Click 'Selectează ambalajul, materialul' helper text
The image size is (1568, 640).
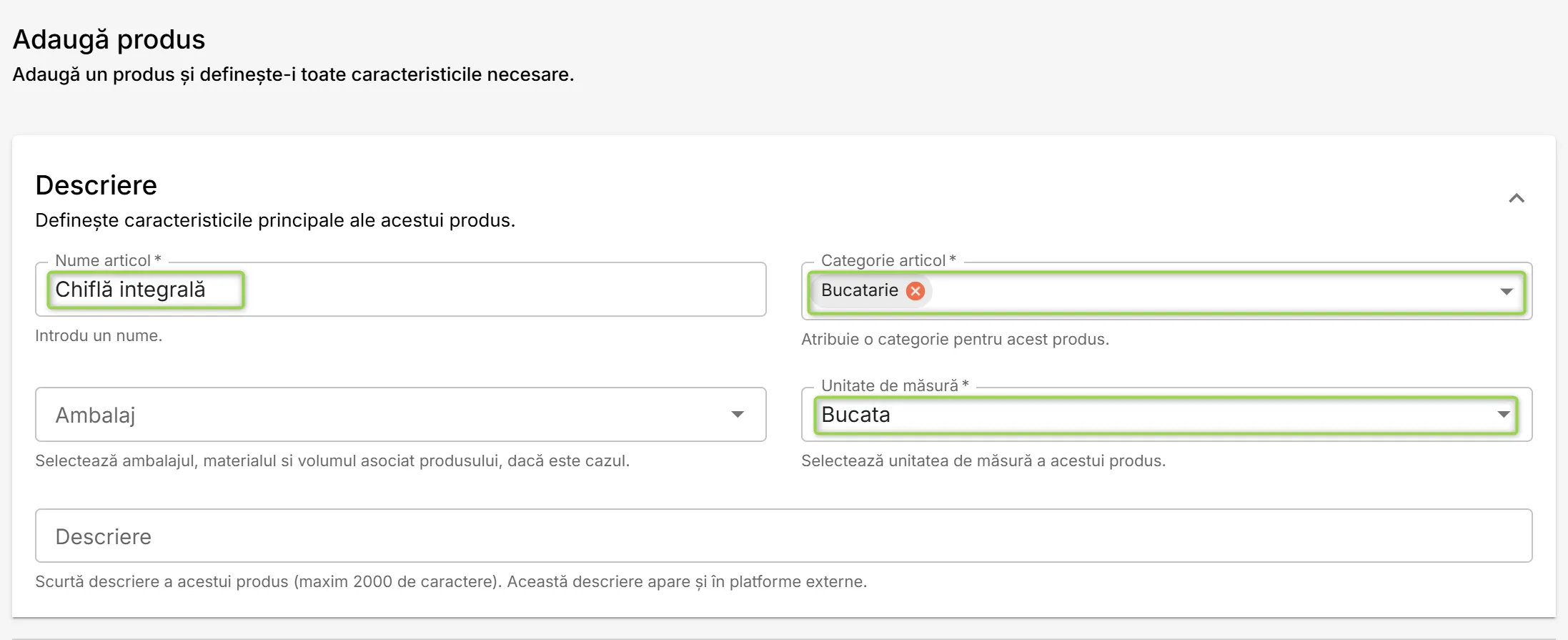point(332,461)
